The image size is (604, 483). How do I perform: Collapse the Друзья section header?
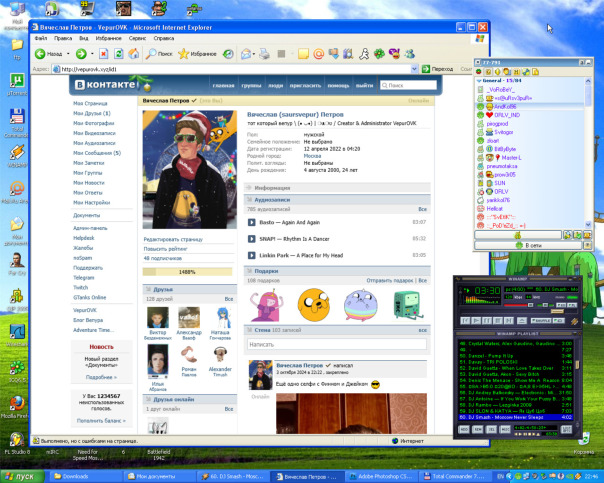click(190, 289)
